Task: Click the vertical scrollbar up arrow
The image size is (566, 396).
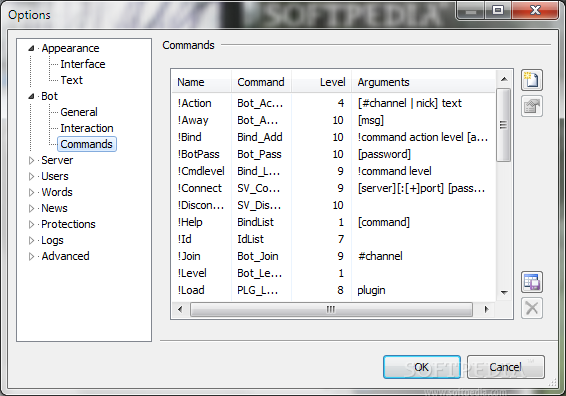Action: tap(504, 79)
